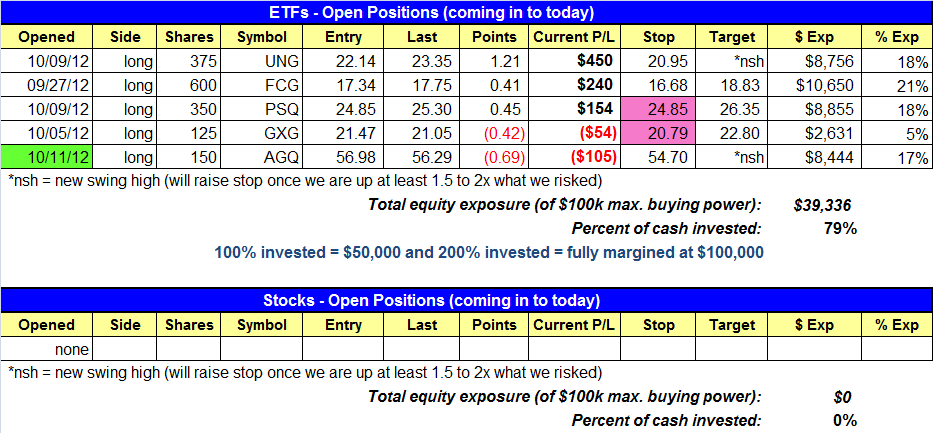
Task: Click the Stocks Open Positions title bar
Action: (466, 300)
